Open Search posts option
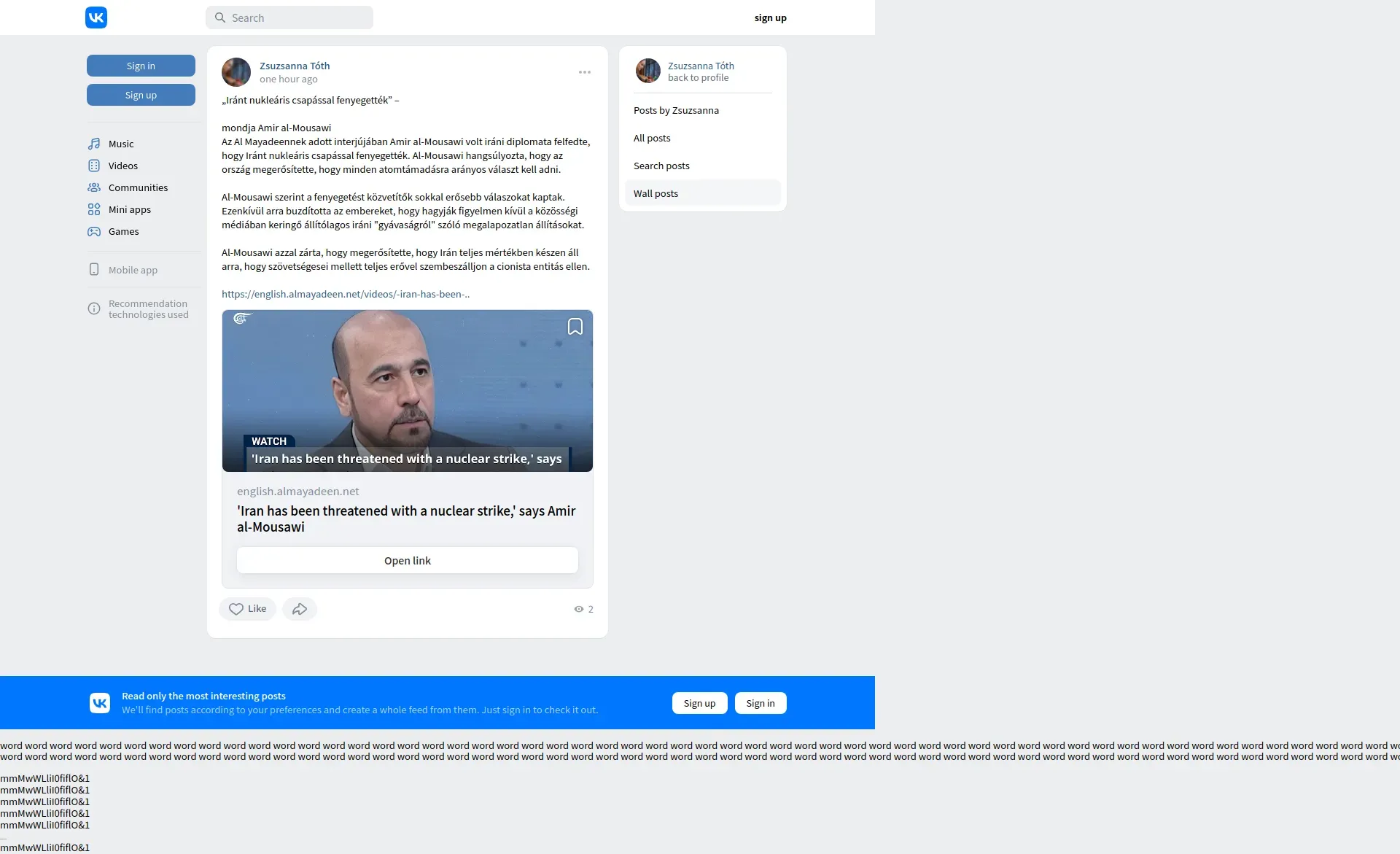The height and width of the screenshot is (854, 1400). 661,166
